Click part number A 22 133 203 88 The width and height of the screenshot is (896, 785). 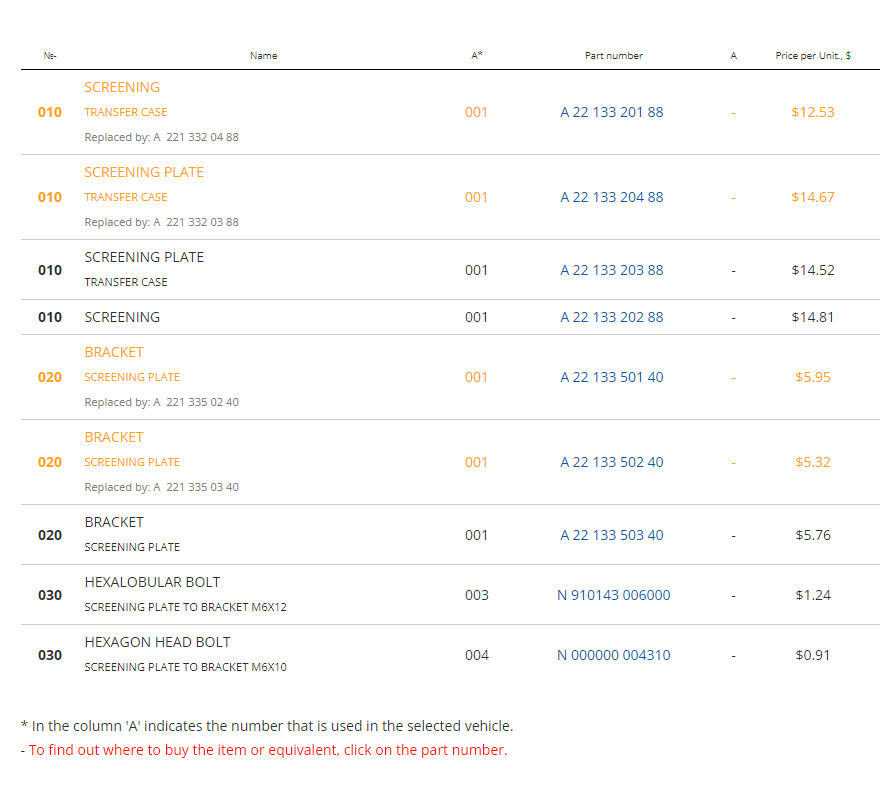[611, 270]
